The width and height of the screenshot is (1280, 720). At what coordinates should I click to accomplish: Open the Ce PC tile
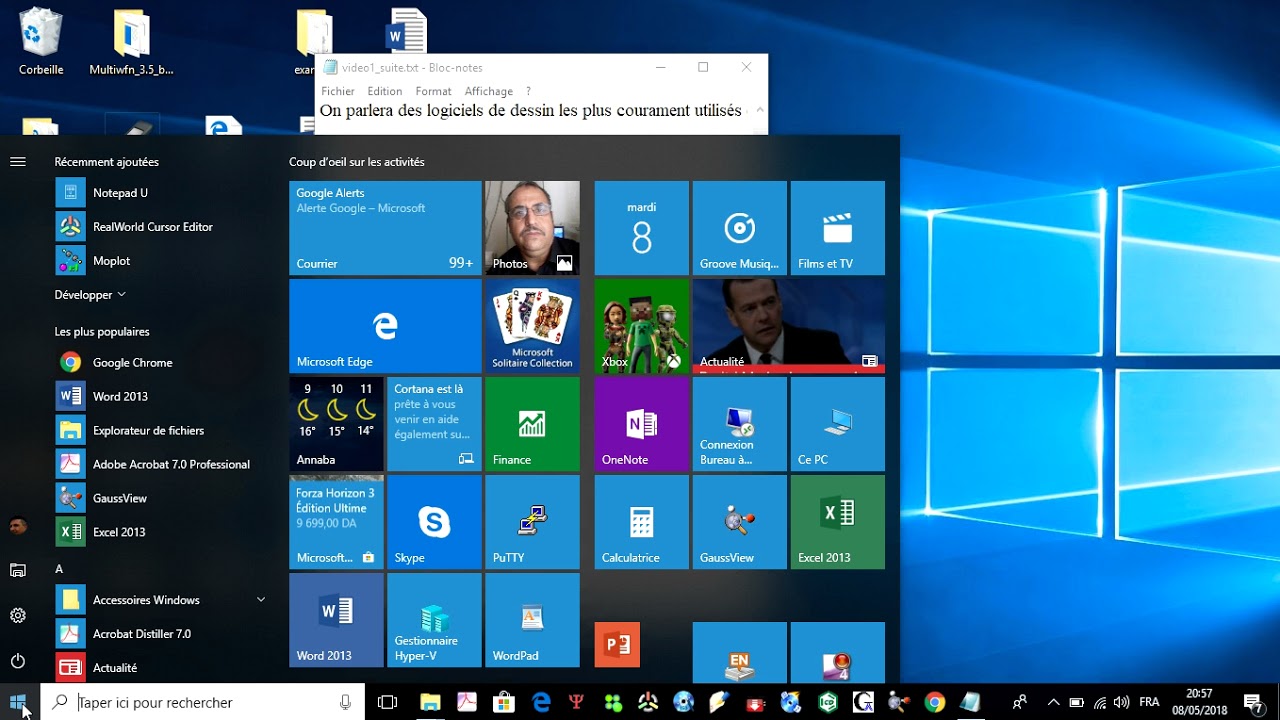click(x=838, y=424)
